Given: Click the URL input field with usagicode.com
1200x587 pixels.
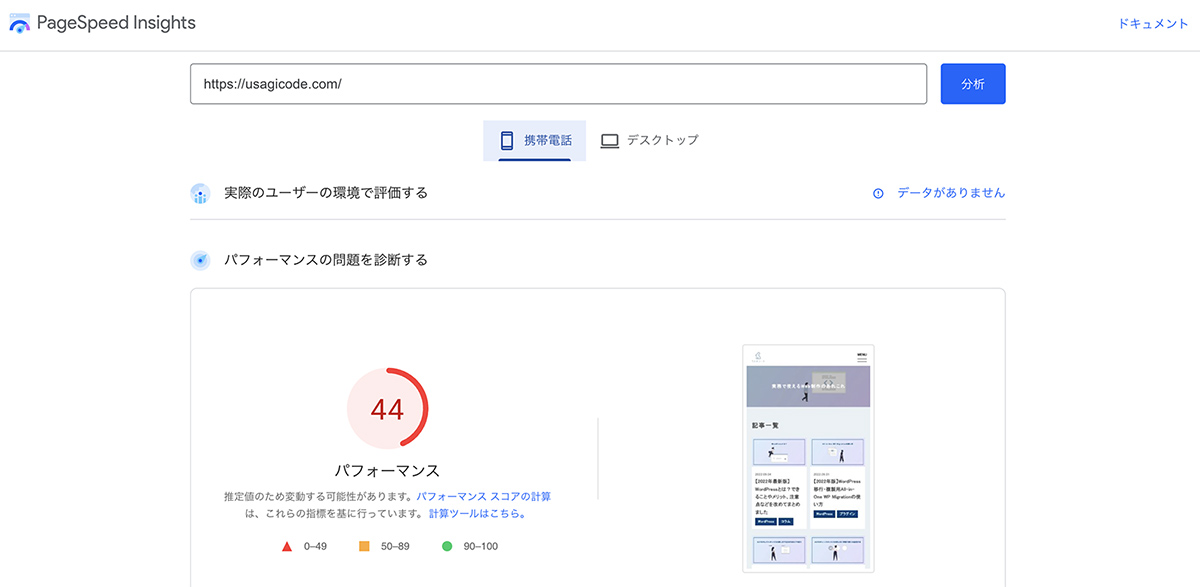Looking at the screenshot, I should (x=559, y=84).
